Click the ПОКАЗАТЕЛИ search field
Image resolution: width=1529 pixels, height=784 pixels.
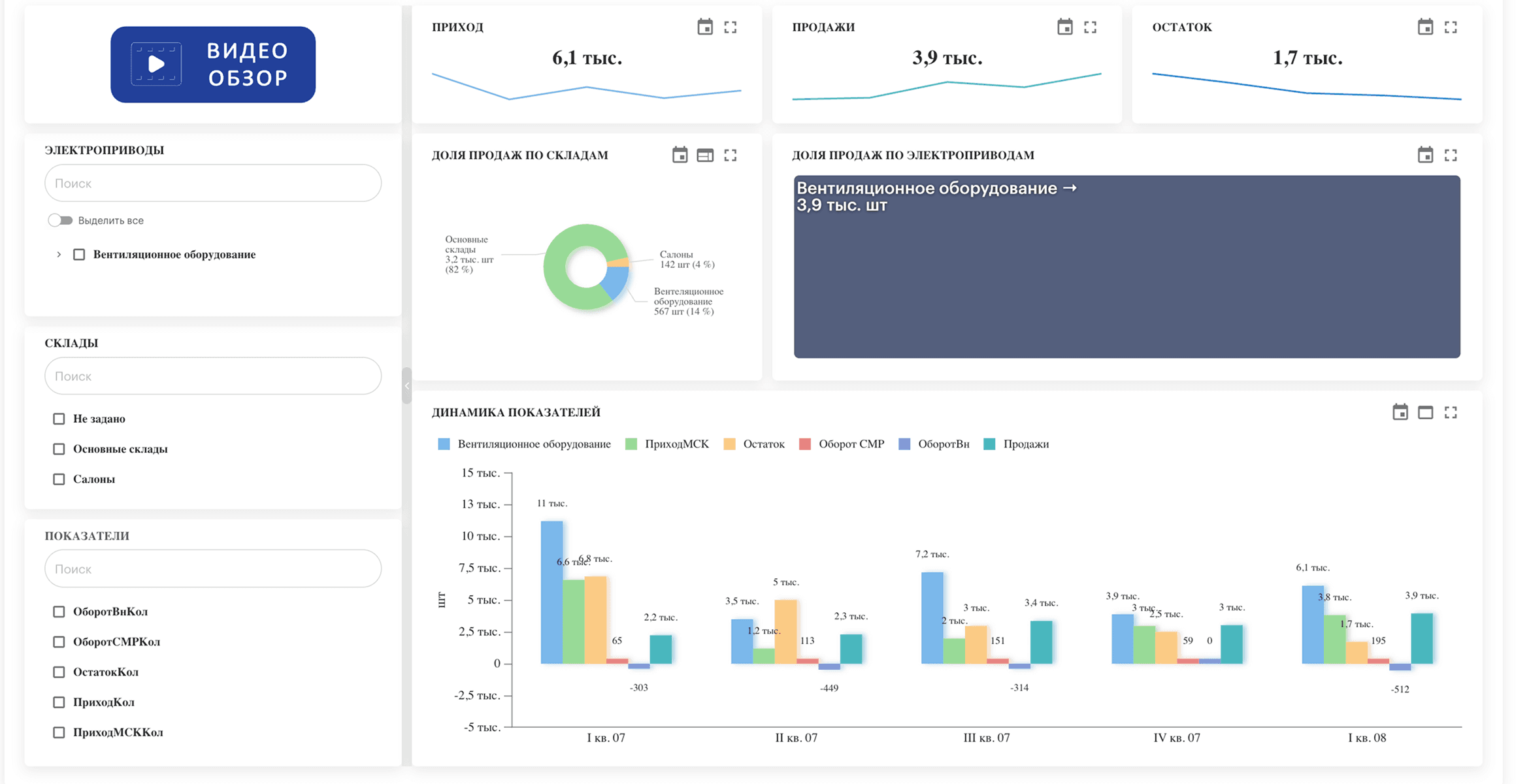(213, 568)
